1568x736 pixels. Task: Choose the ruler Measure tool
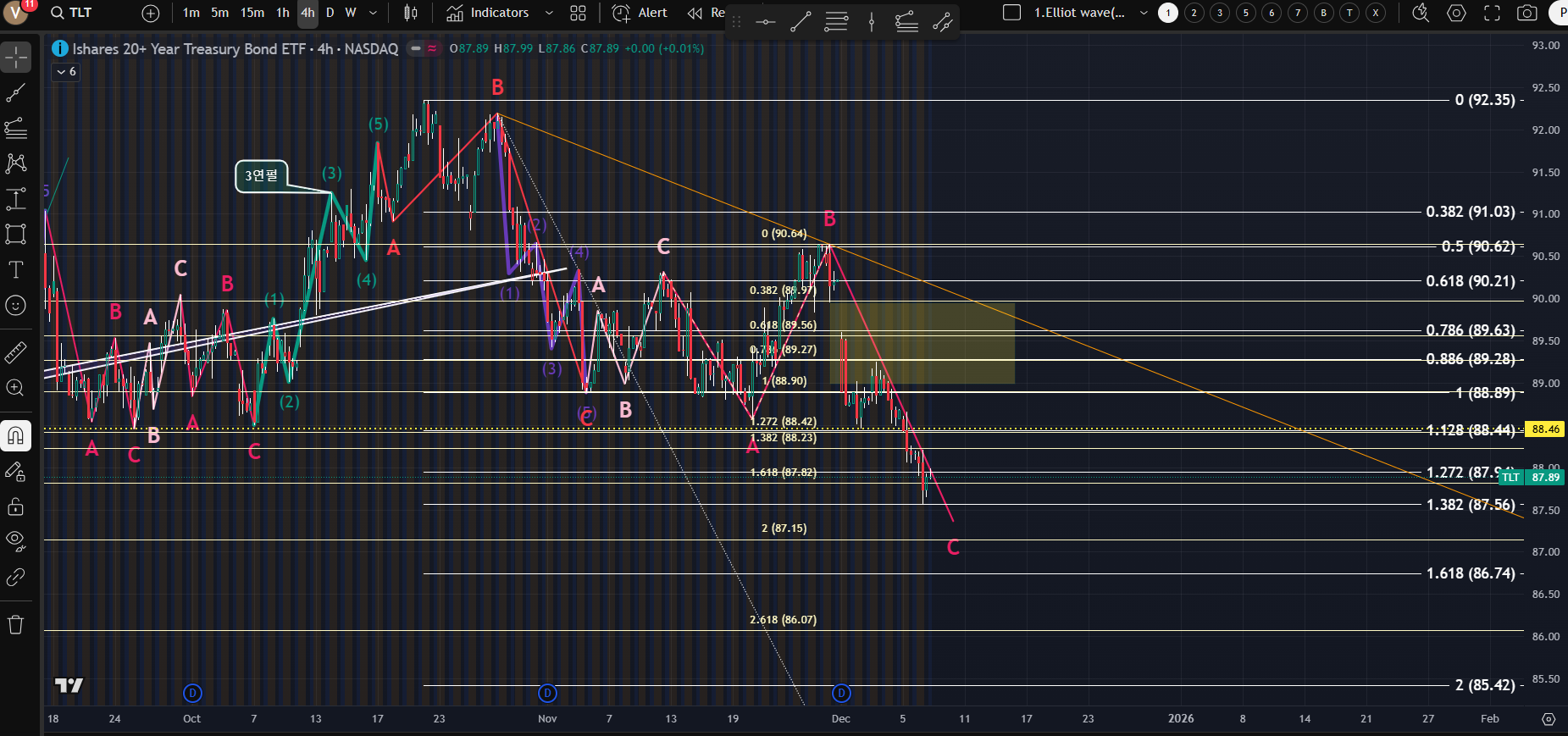pos(15,352)
